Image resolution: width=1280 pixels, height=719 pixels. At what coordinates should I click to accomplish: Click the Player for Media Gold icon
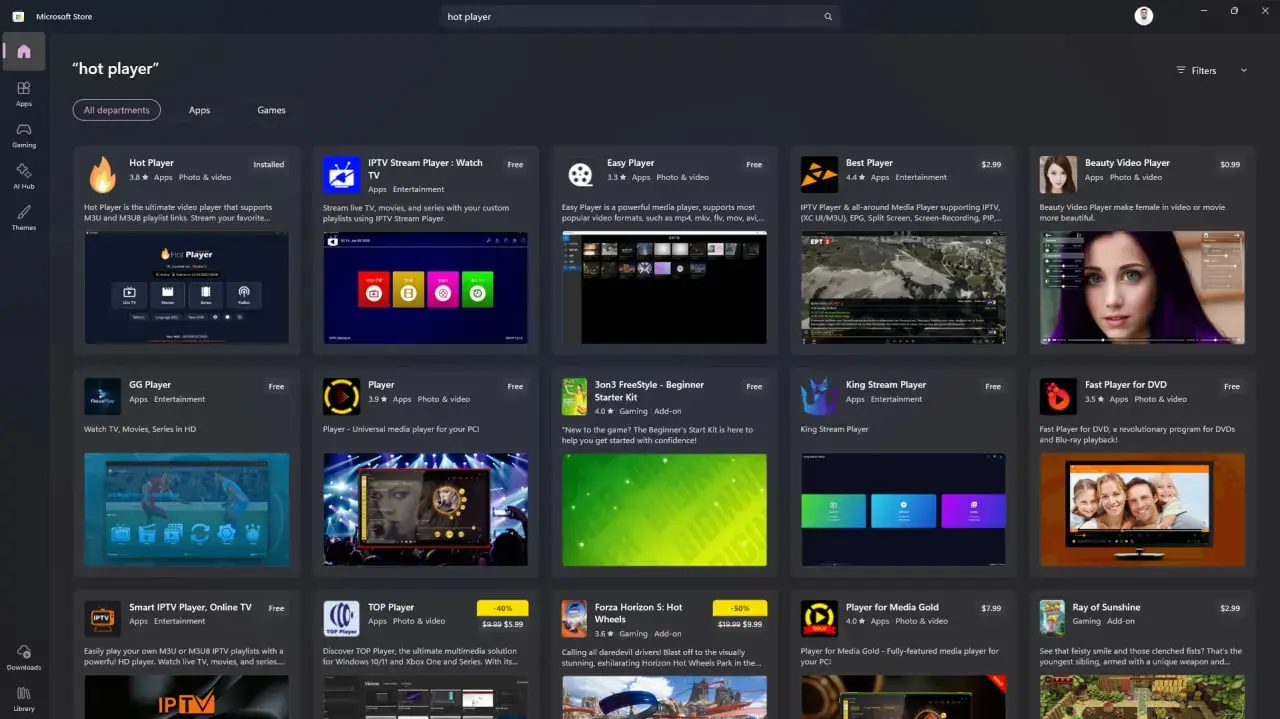[819, 618]
